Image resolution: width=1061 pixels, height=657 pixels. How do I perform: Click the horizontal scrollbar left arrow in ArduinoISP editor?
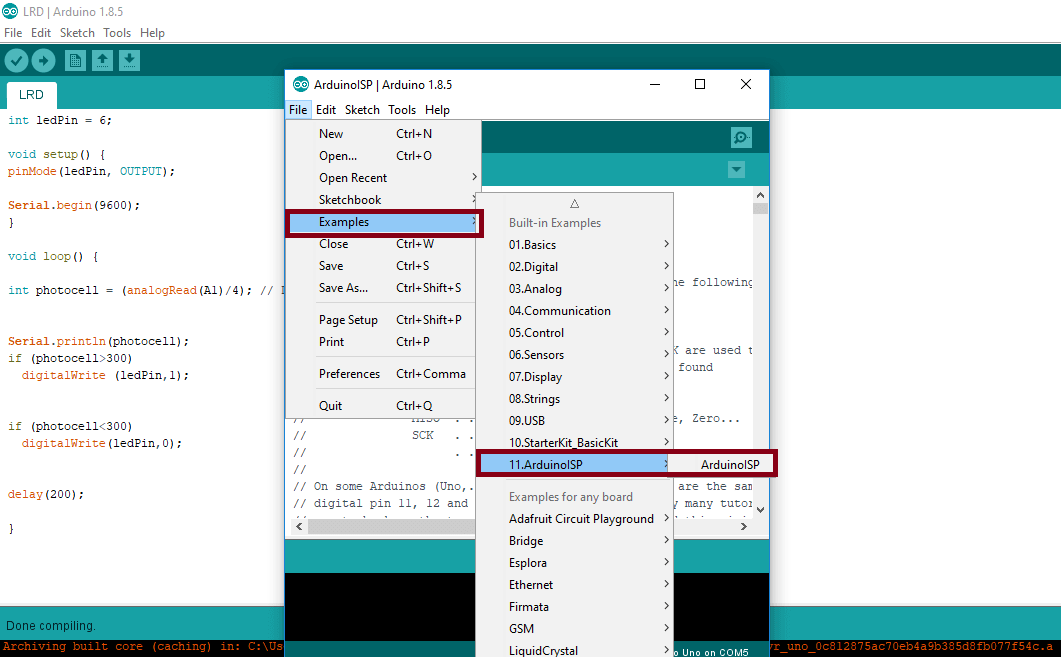299,526
